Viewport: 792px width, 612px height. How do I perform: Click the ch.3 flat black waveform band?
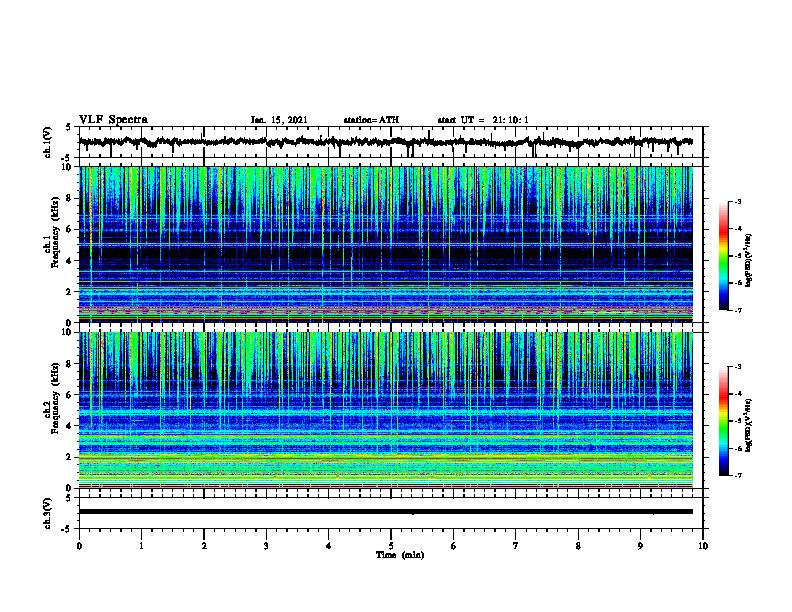point(385,512)
